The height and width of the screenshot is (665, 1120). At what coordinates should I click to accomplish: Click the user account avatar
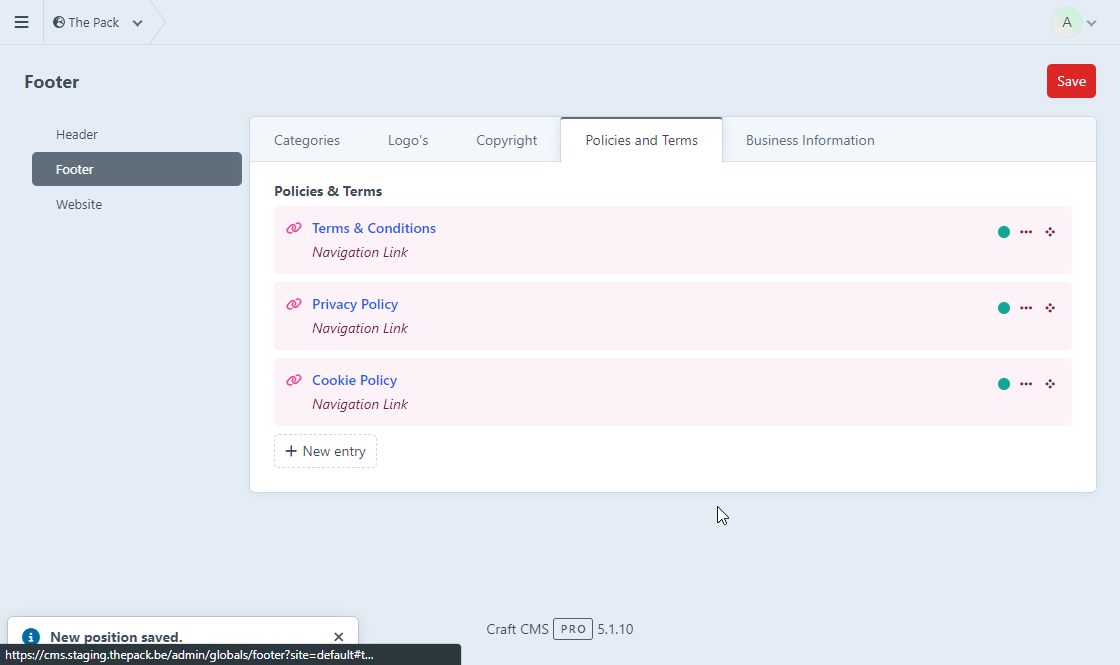click(1067, 22)
